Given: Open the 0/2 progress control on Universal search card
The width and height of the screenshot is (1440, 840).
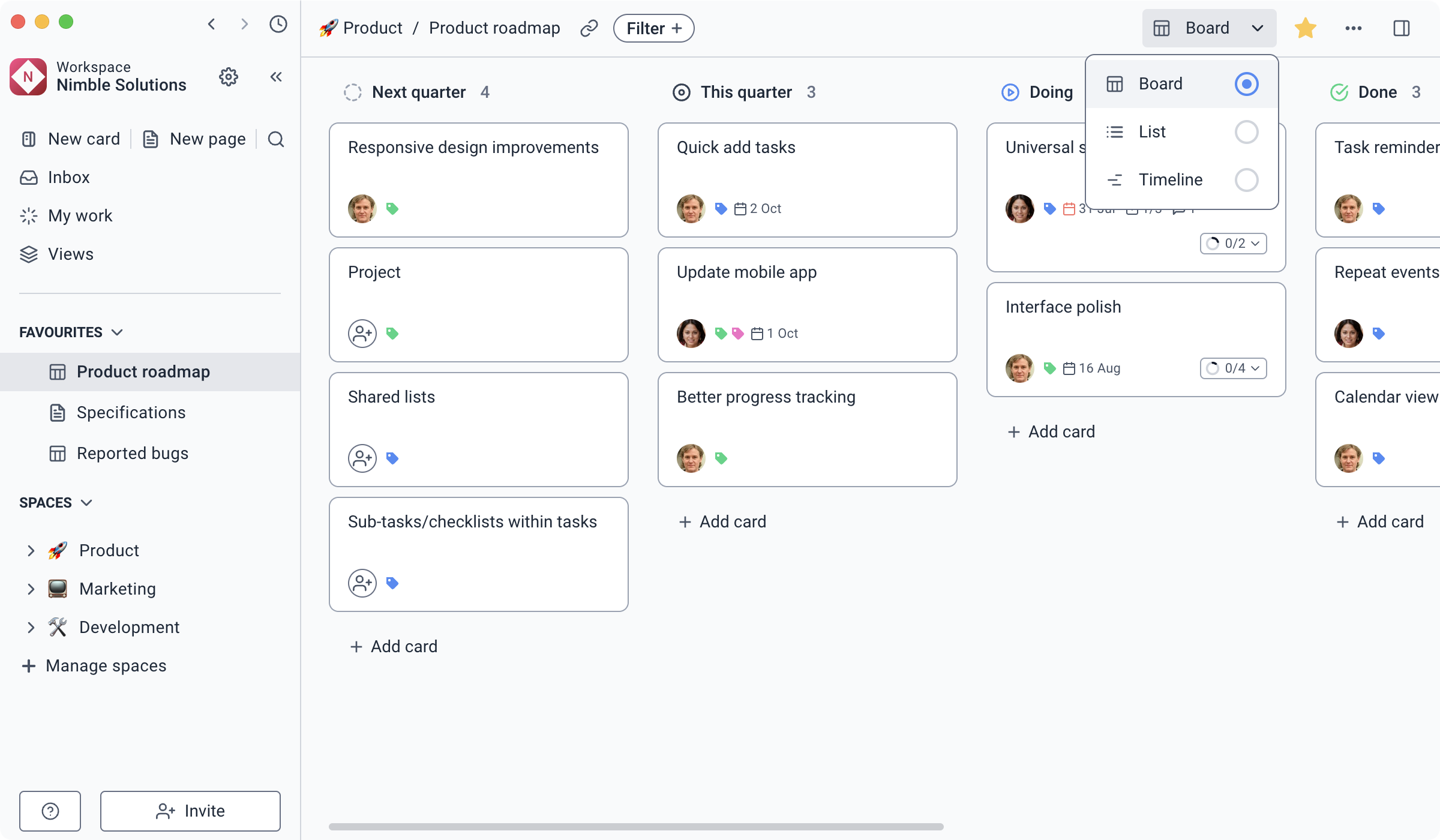Looking at the screenshot, I should point(1233,244).
